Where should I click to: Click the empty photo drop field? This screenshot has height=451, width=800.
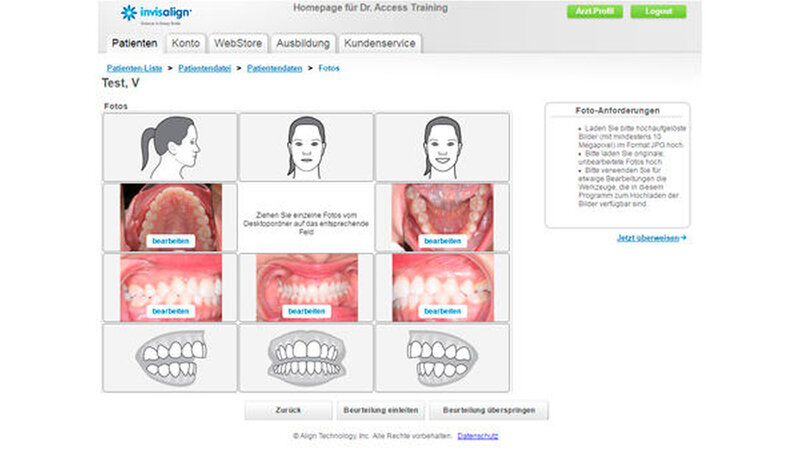306,217
